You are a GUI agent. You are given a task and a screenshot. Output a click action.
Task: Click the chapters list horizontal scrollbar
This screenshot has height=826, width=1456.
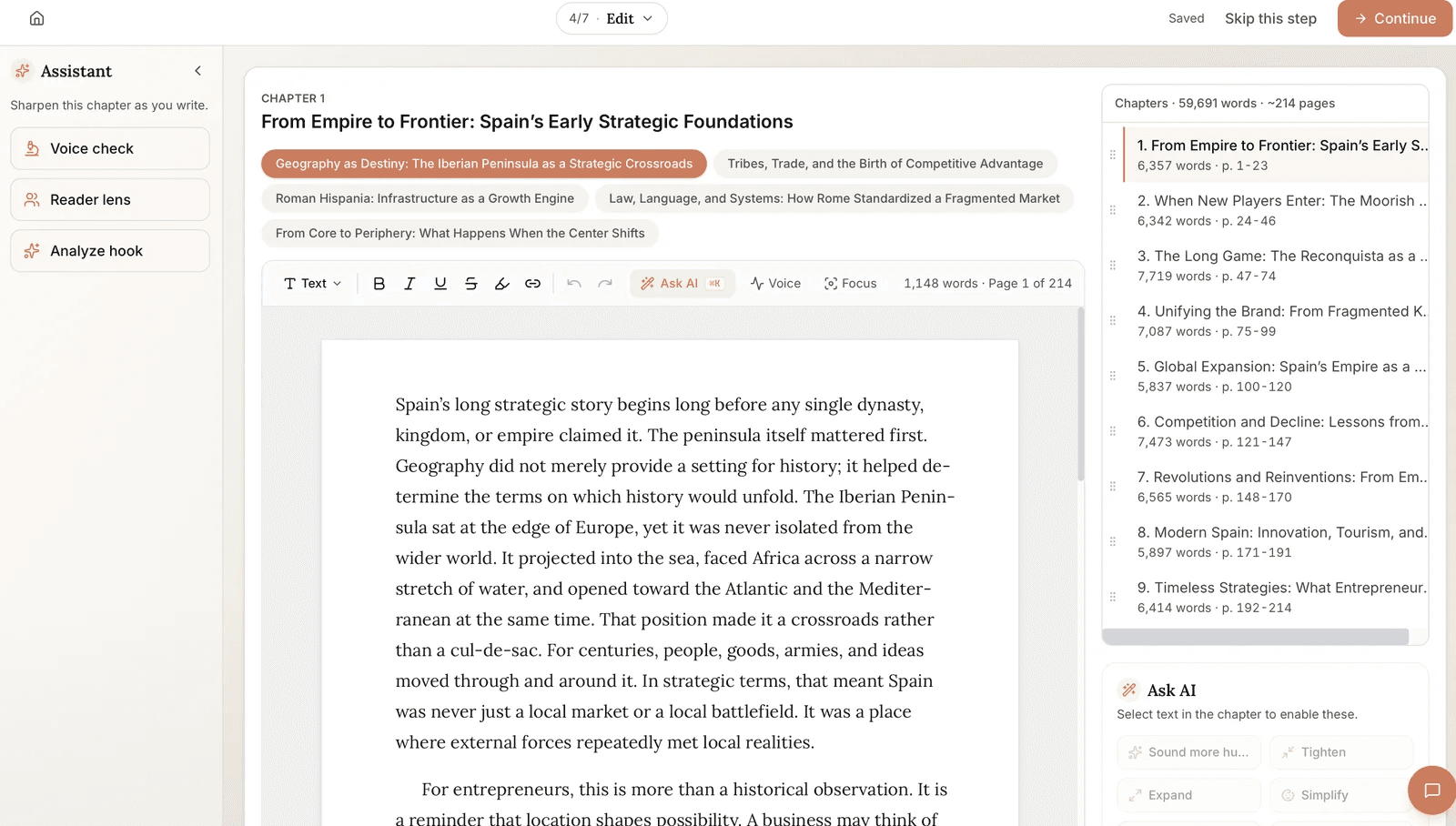(x=1256, y=637)
